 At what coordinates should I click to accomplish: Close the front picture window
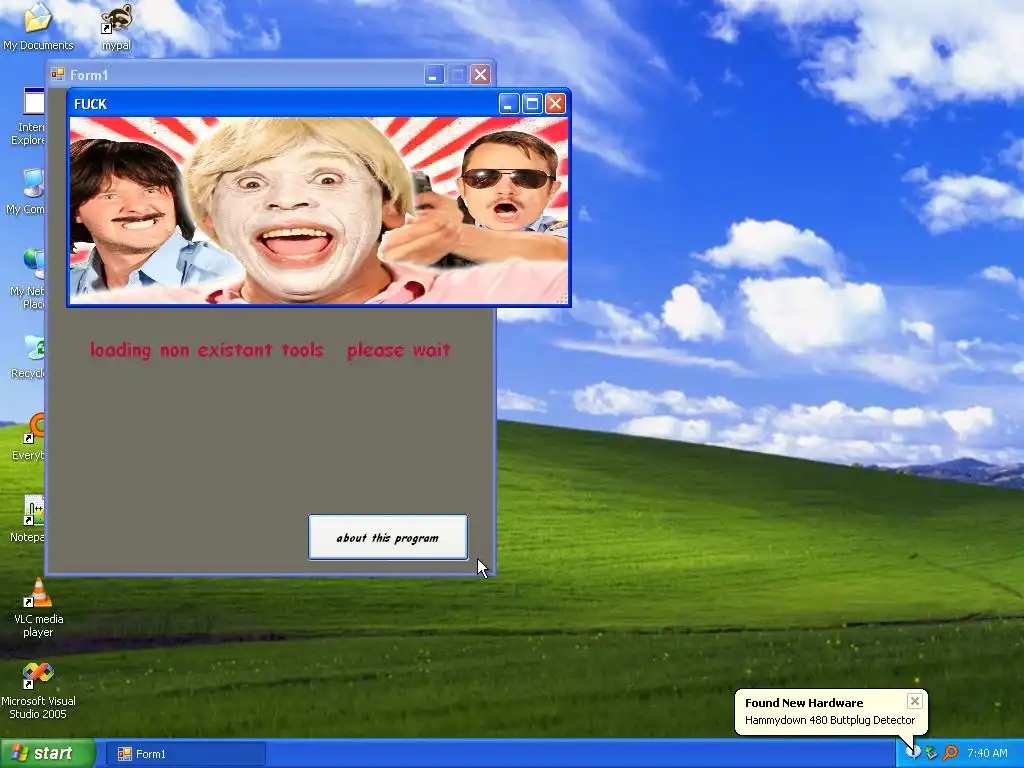[x=555, y=103]
